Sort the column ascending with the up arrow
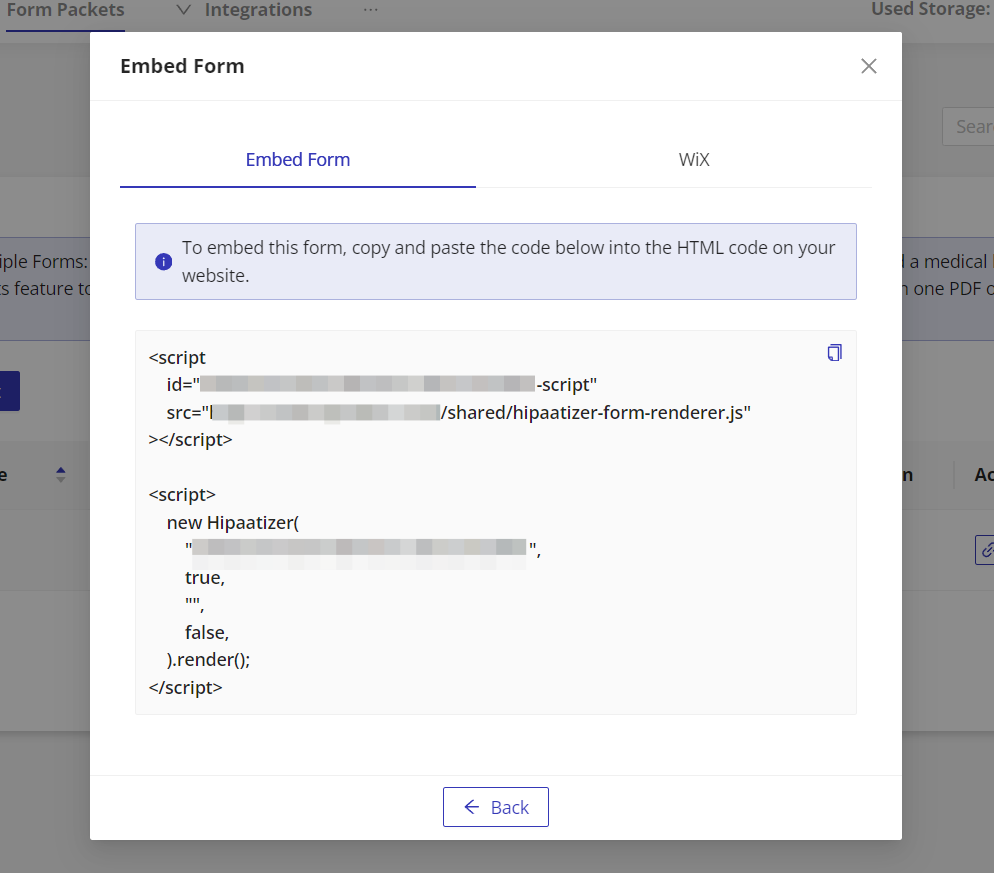 (x=60, y=469)
